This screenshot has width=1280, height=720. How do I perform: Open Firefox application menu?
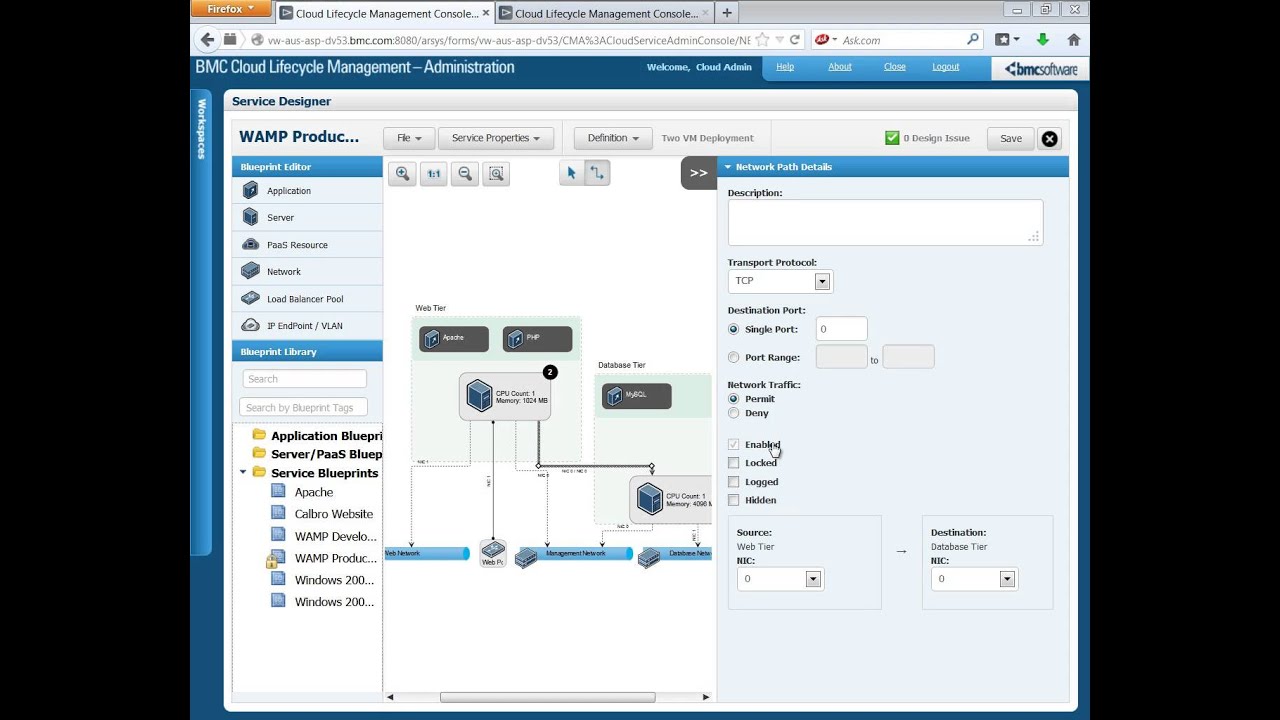pos(230,9)
